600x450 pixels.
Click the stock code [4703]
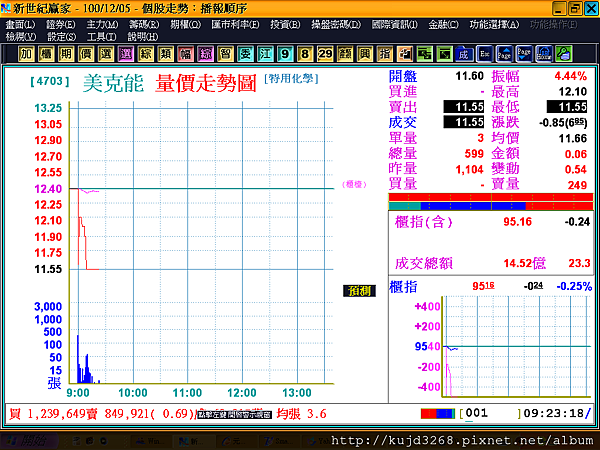point(50,81)
